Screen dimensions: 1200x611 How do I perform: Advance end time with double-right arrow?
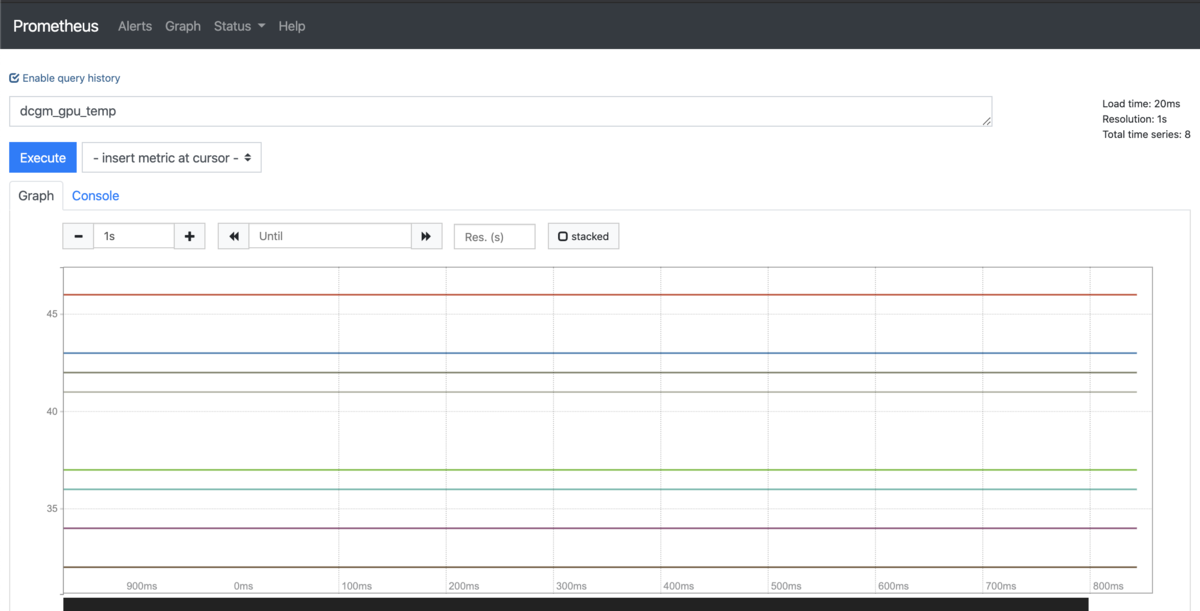(x=426, y=236)
